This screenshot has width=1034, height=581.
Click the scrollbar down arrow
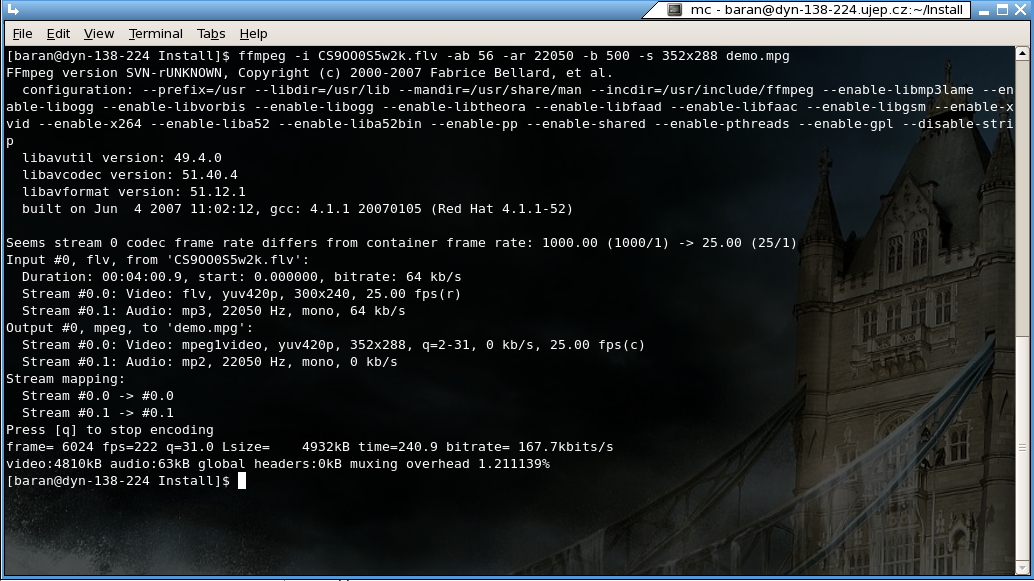click(1022, 568)
